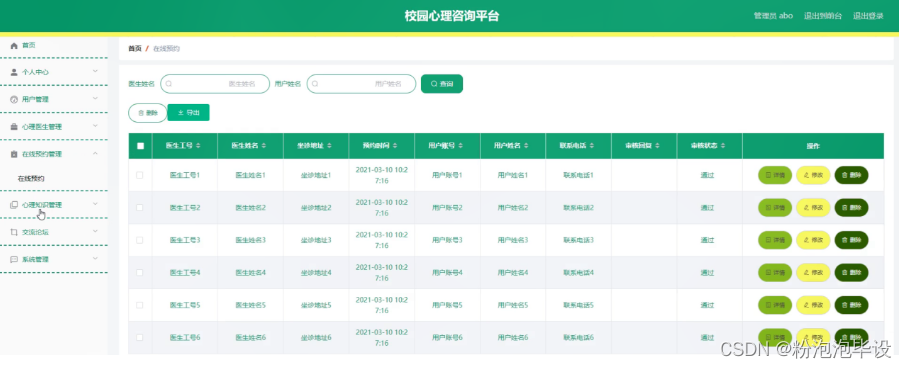This screenshot has height=368, width=907.
Task: Expand 个人中心 with its chevron arrow
Action: (95, 72)
